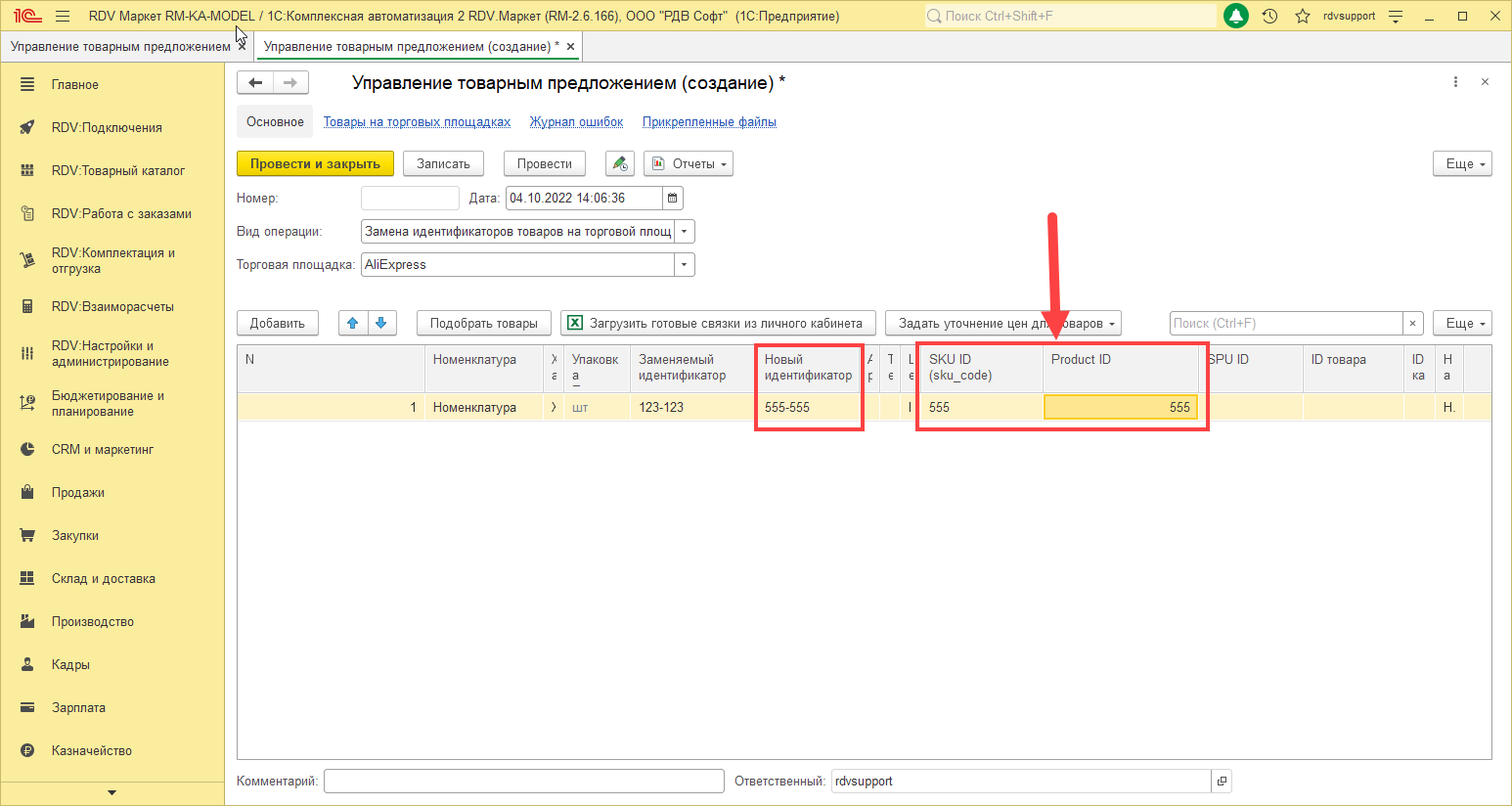Click the navigate back arrow
The height and width of the screenshot is (806, 1512).
click(255, 83)
